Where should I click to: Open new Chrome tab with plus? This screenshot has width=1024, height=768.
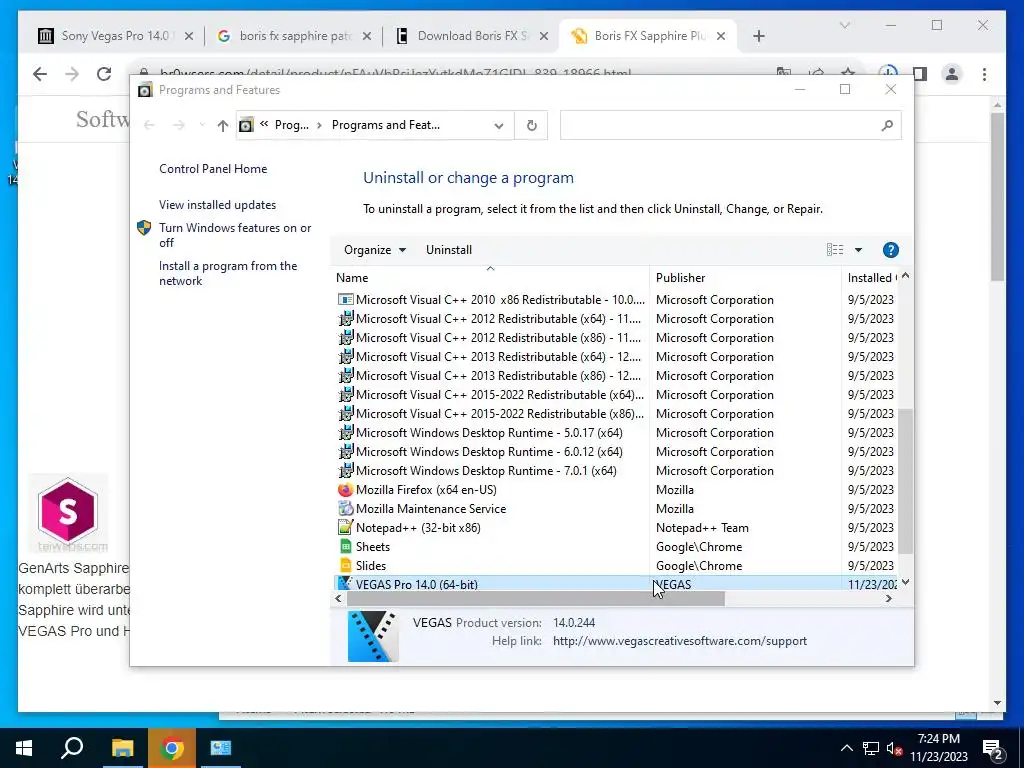pyautogui.click(x=758, y=36)
